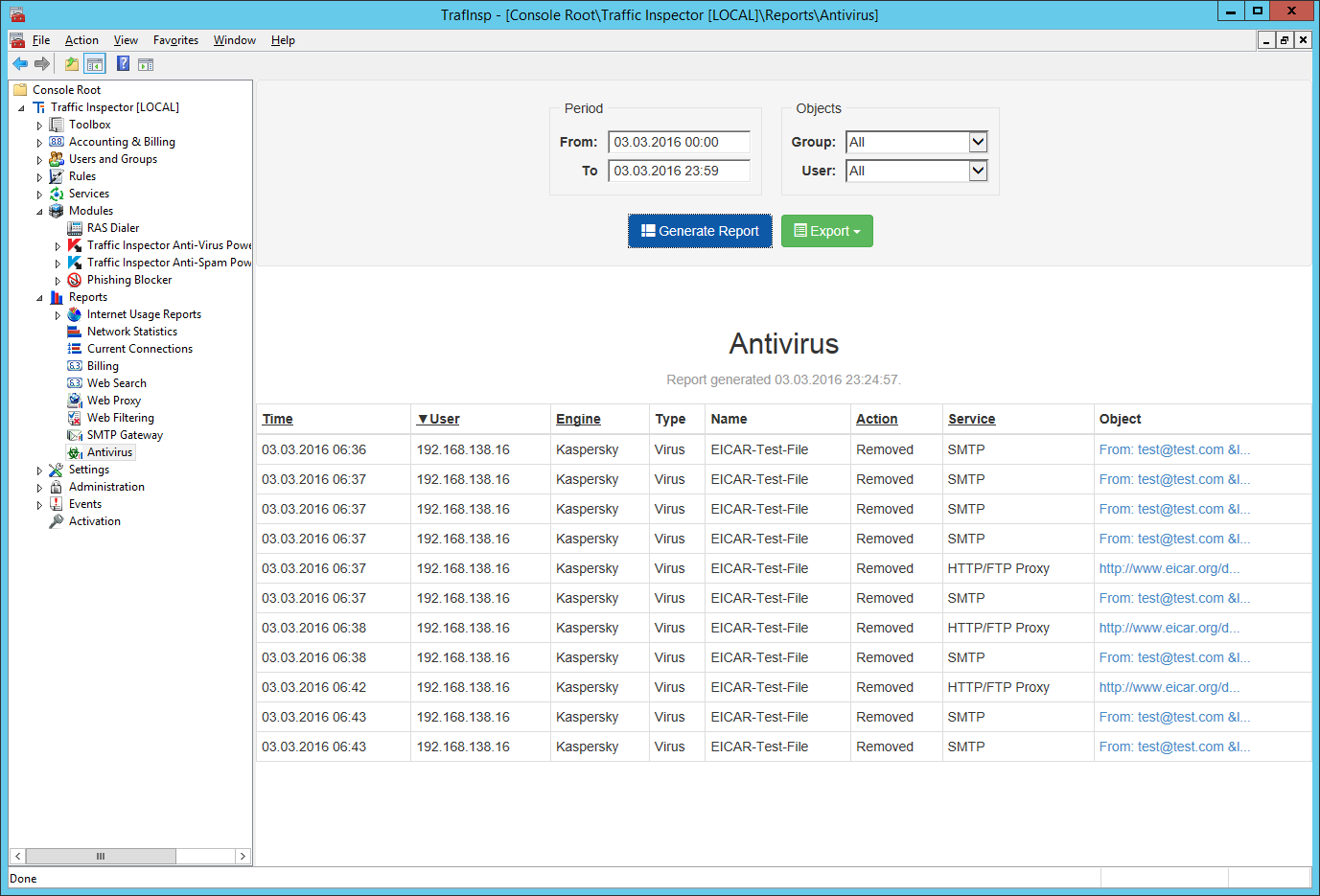Sort table by Service column
1320x896 pixels.
point(972,419)
